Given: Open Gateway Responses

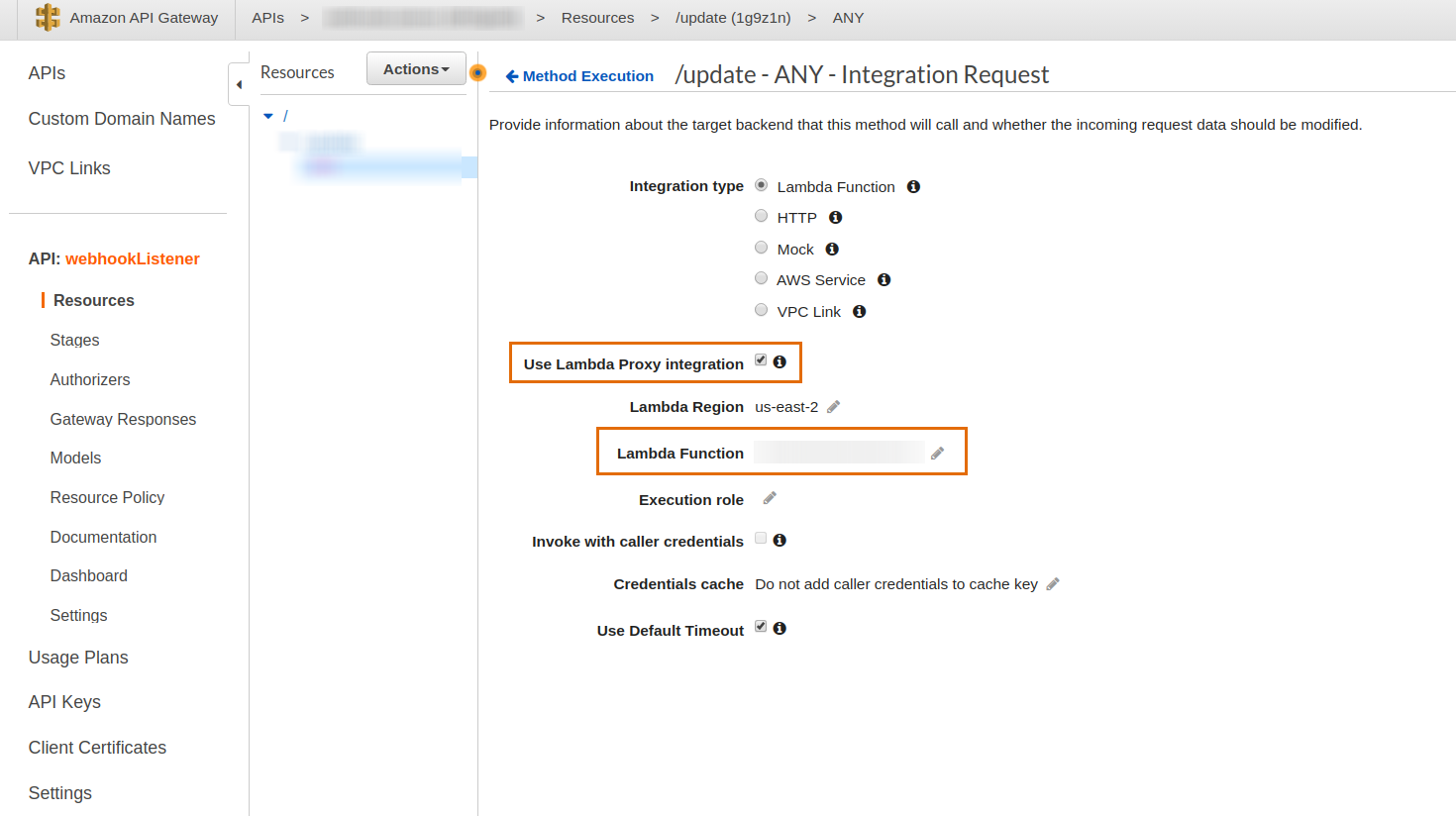Looking at the screenshot, I should pyautogui.click(x=123, y=419).
